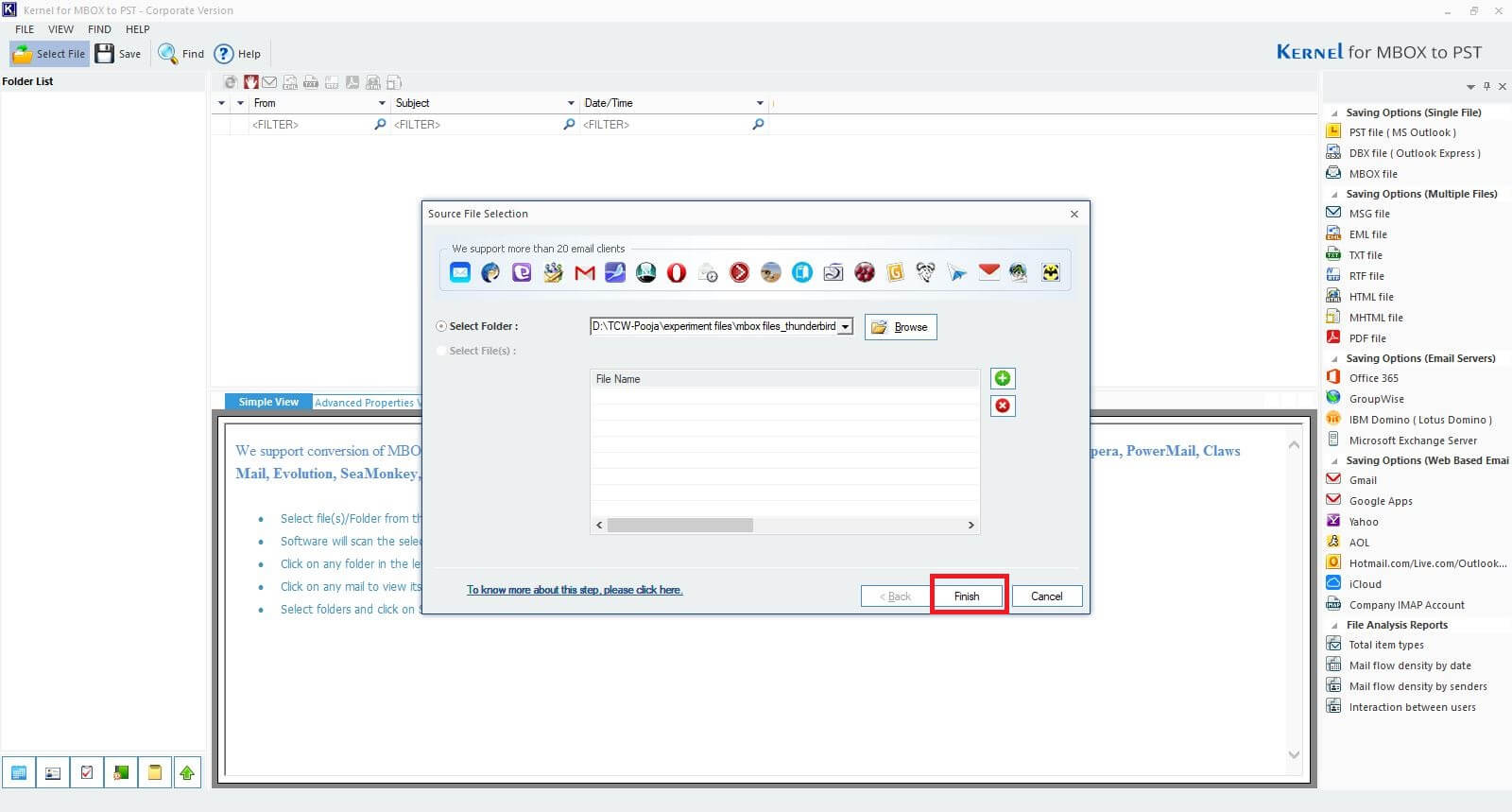Switch to the Advanced Properties View tab

368,403
